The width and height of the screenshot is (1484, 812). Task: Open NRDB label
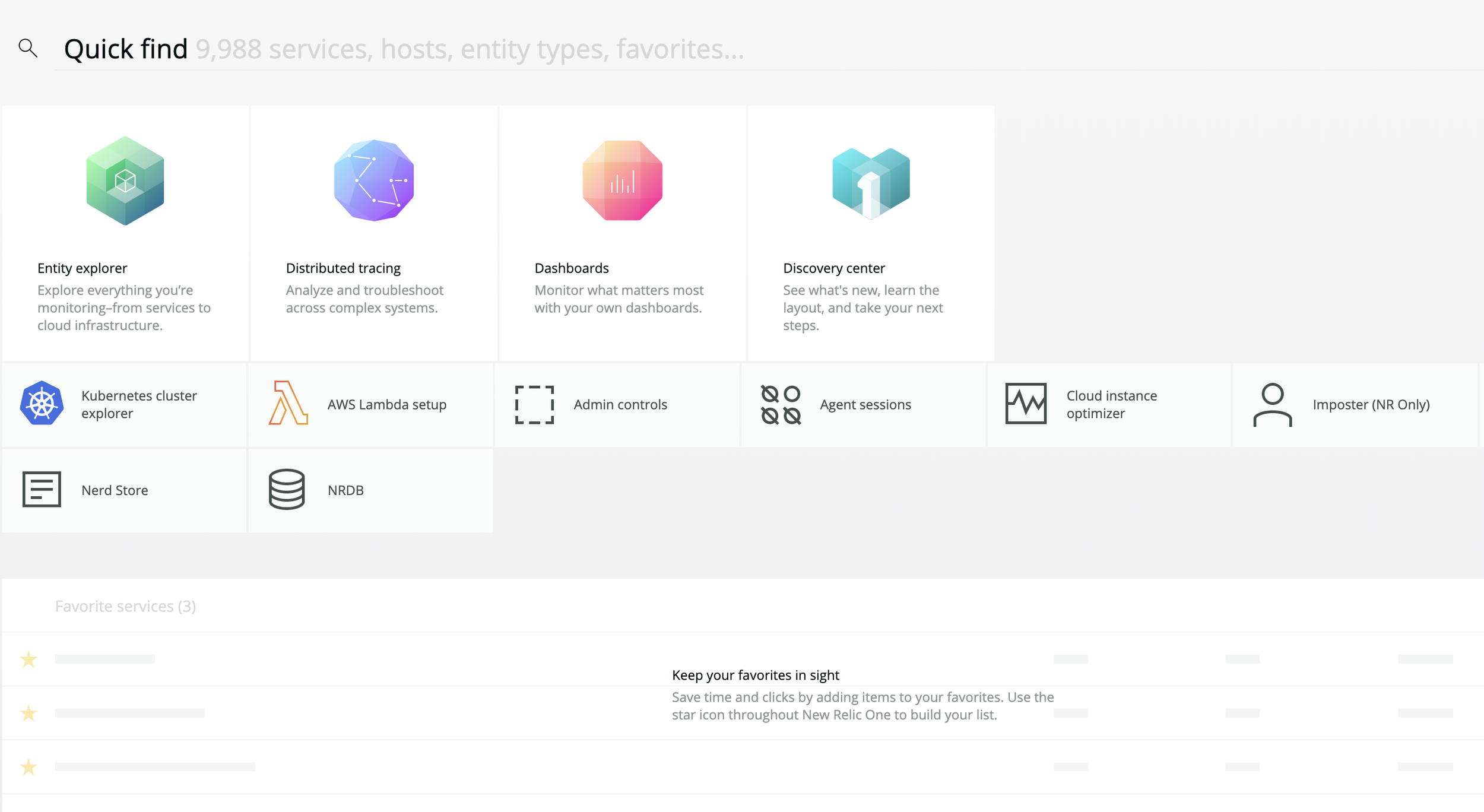(x=345, y=490)
